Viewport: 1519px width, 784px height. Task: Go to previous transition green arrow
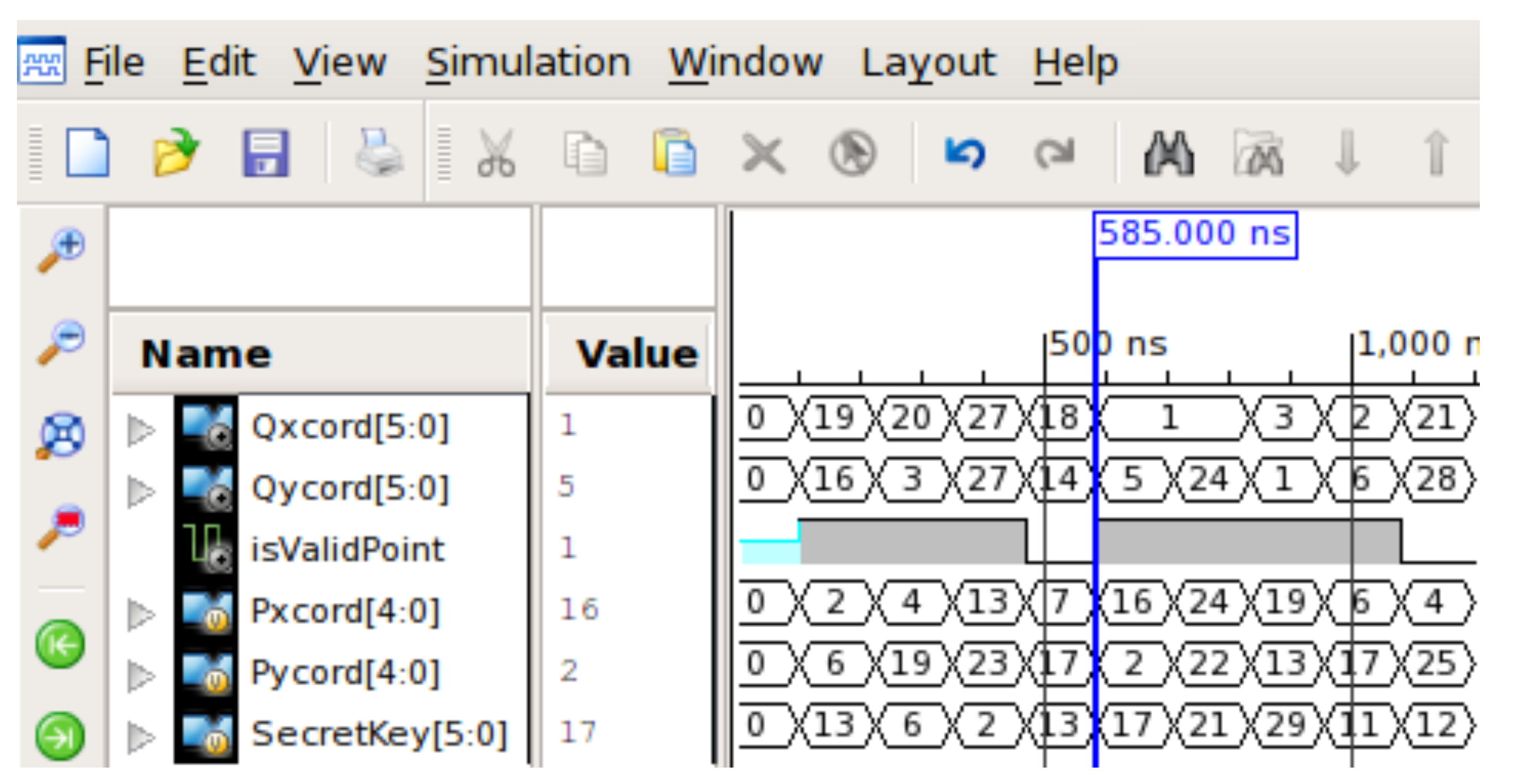click(60, 644)
